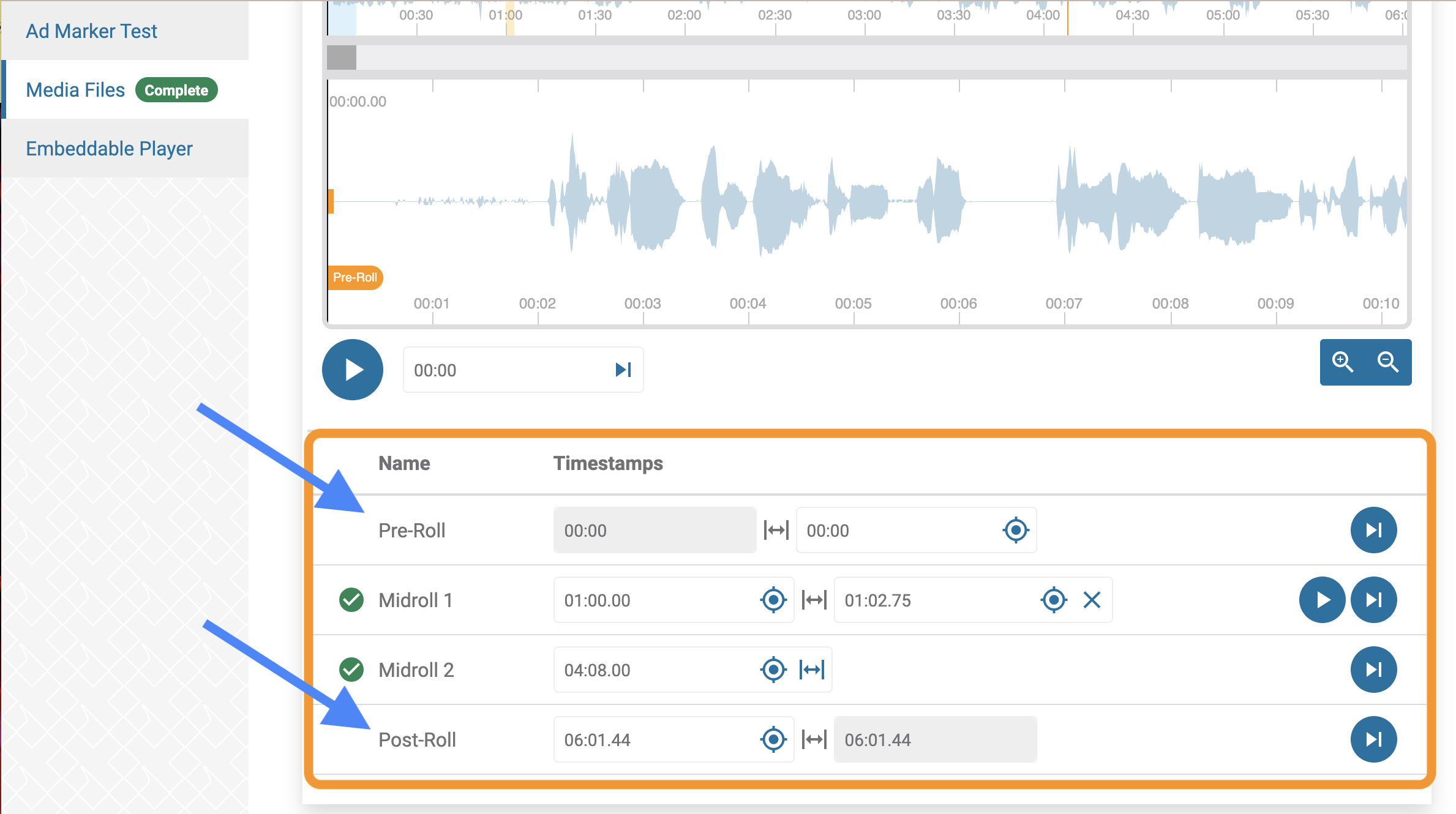Open Ad Marker Test in sidebar
The image size is (1456, 814).
[91, 31]
